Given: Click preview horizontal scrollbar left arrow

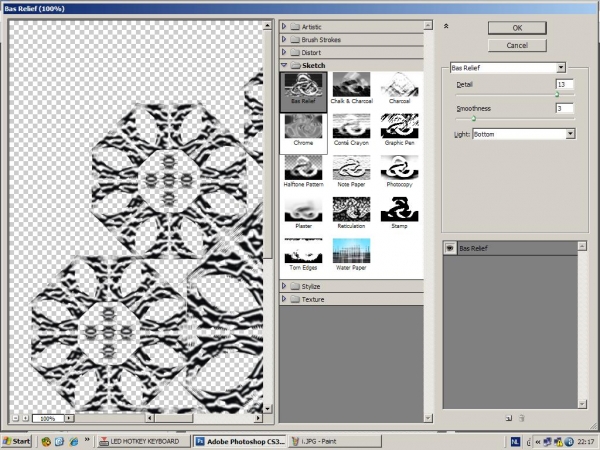Looking at the screenshot, I should (x=150, y=418).
